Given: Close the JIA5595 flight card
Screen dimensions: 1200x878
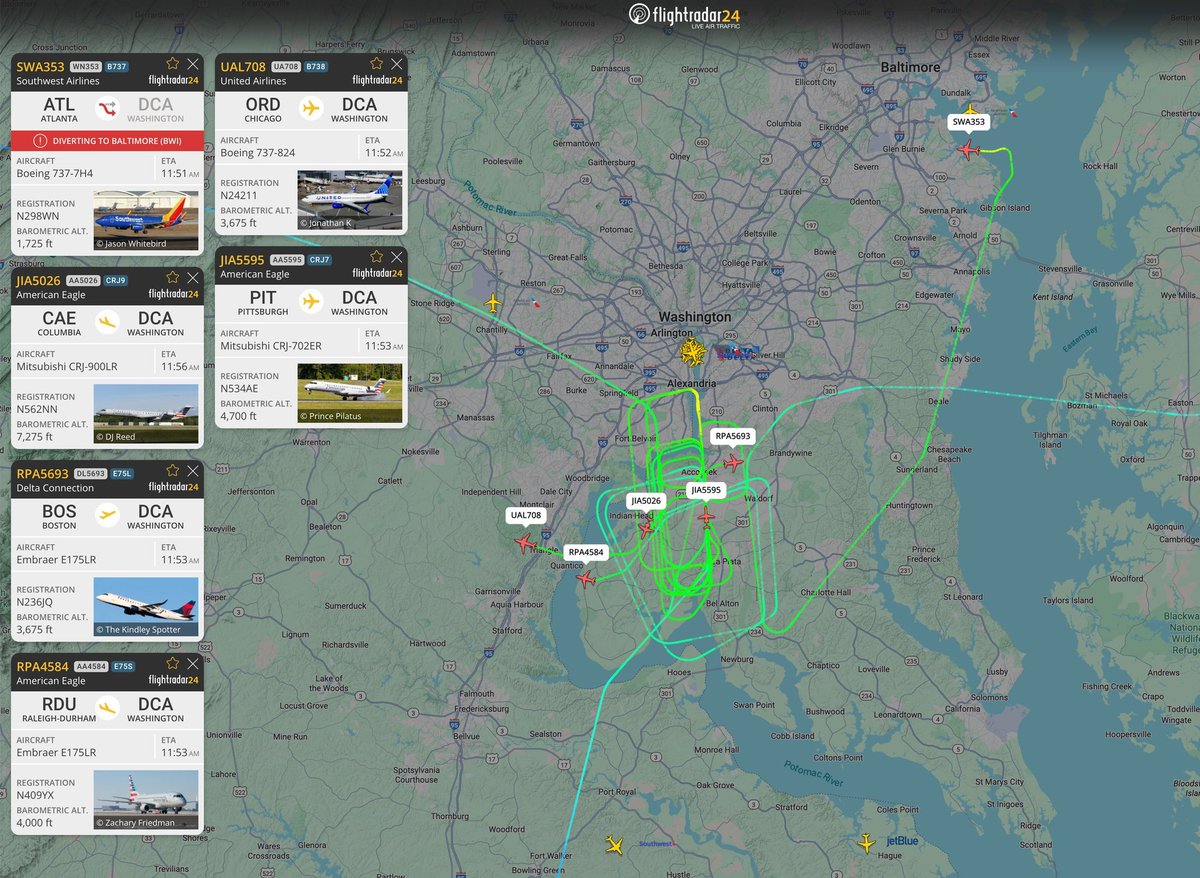Looking at the screenshot, I should pos(396,257).
